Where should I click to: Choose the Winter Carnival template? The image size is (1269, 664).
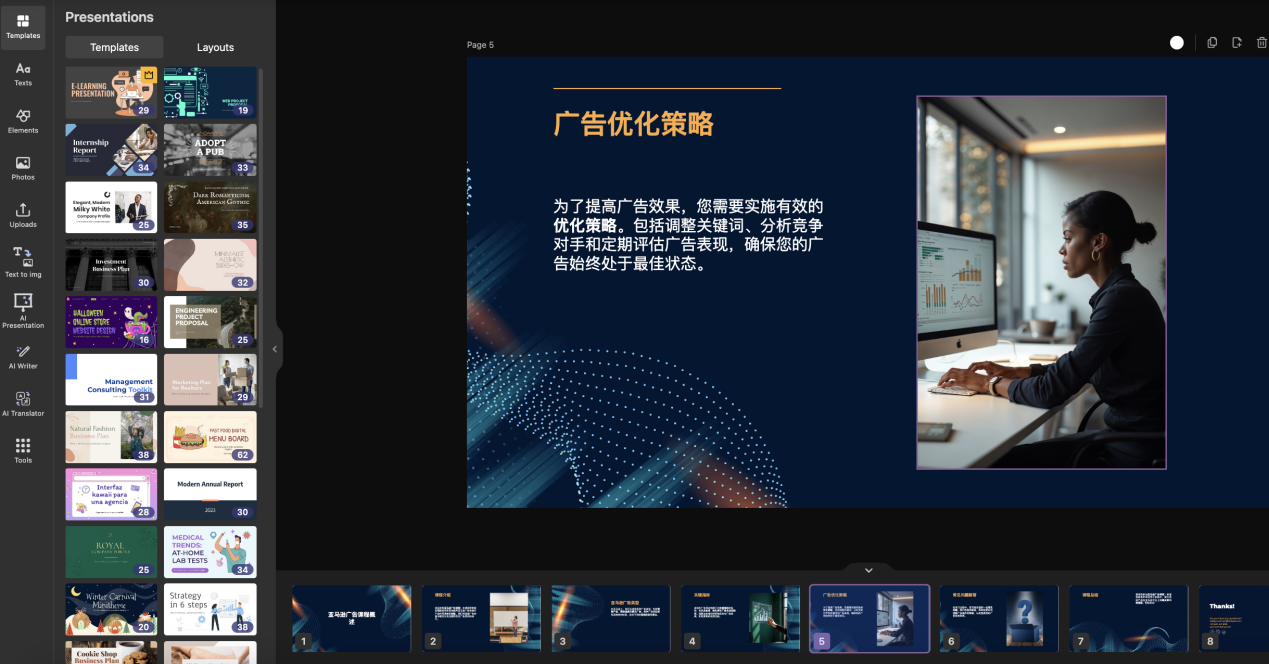pos(111,609)
